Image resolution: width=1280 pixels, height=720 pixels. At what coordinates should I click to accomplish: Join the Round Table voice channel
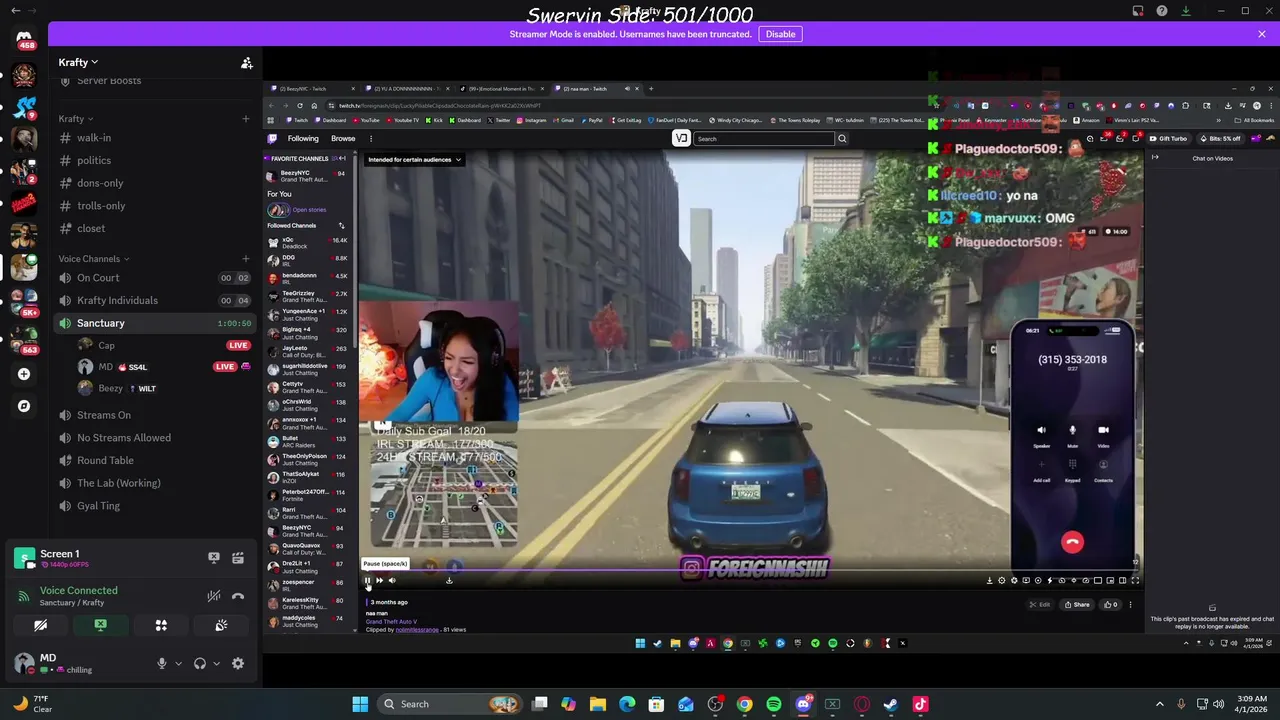[156, 460]
